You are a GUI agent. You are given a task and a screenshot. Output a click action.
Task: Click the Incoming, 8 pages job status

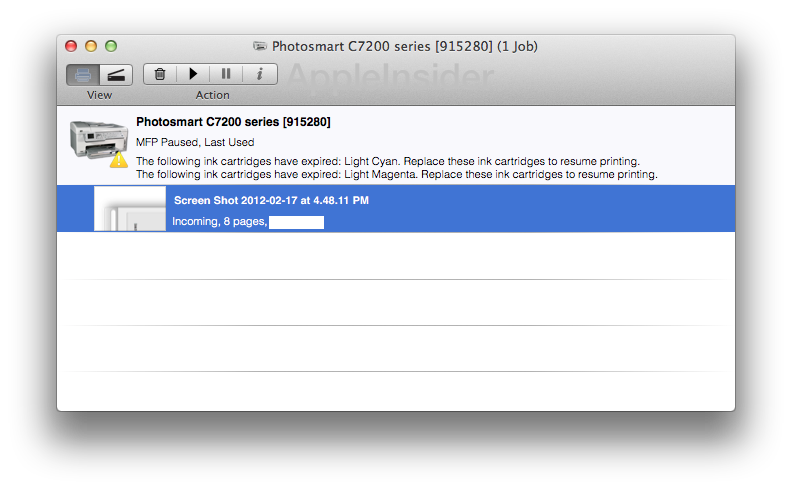coord(219,221)
